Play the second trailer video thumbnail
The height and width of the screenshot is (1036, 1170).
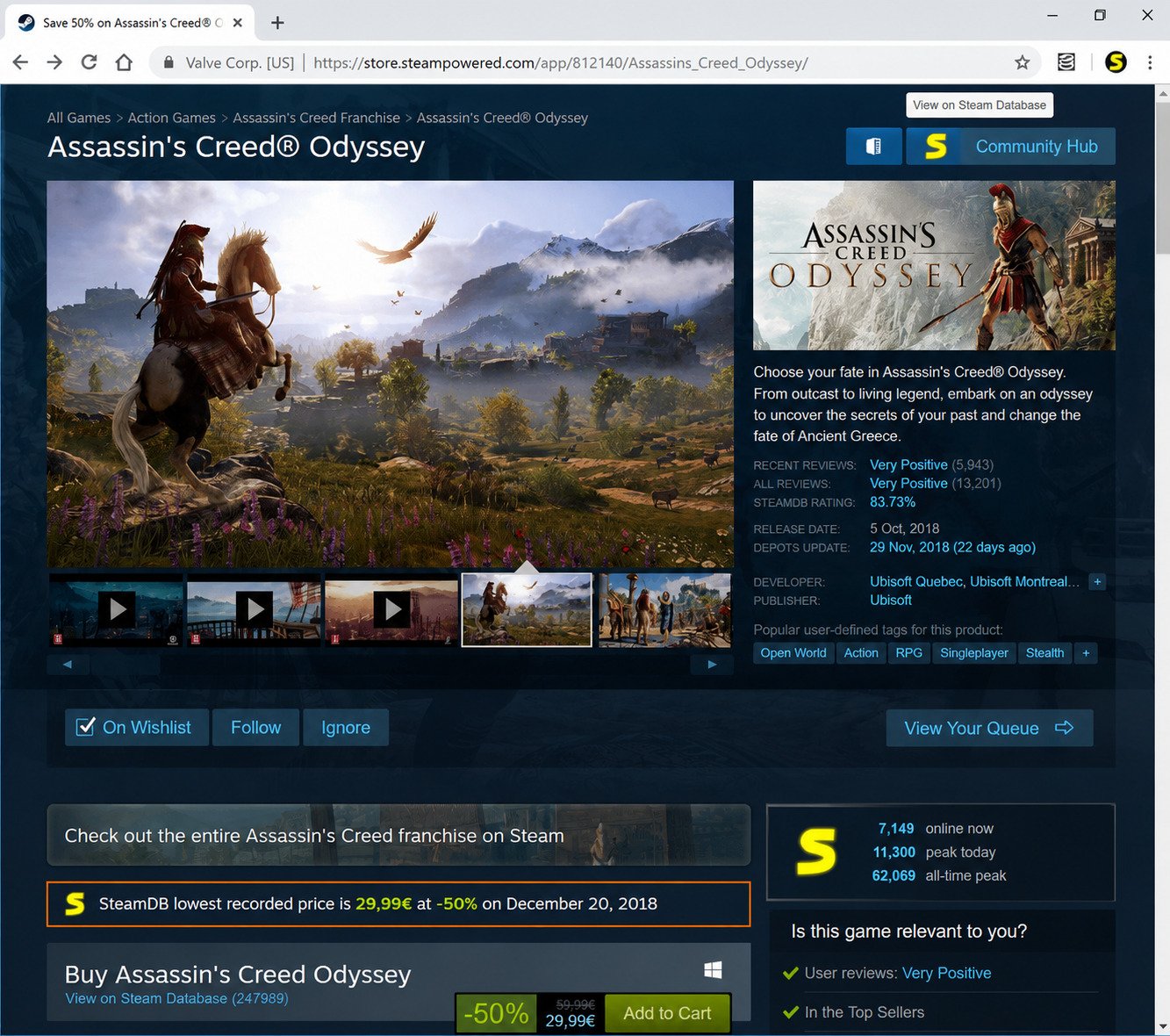click(254, 609)
